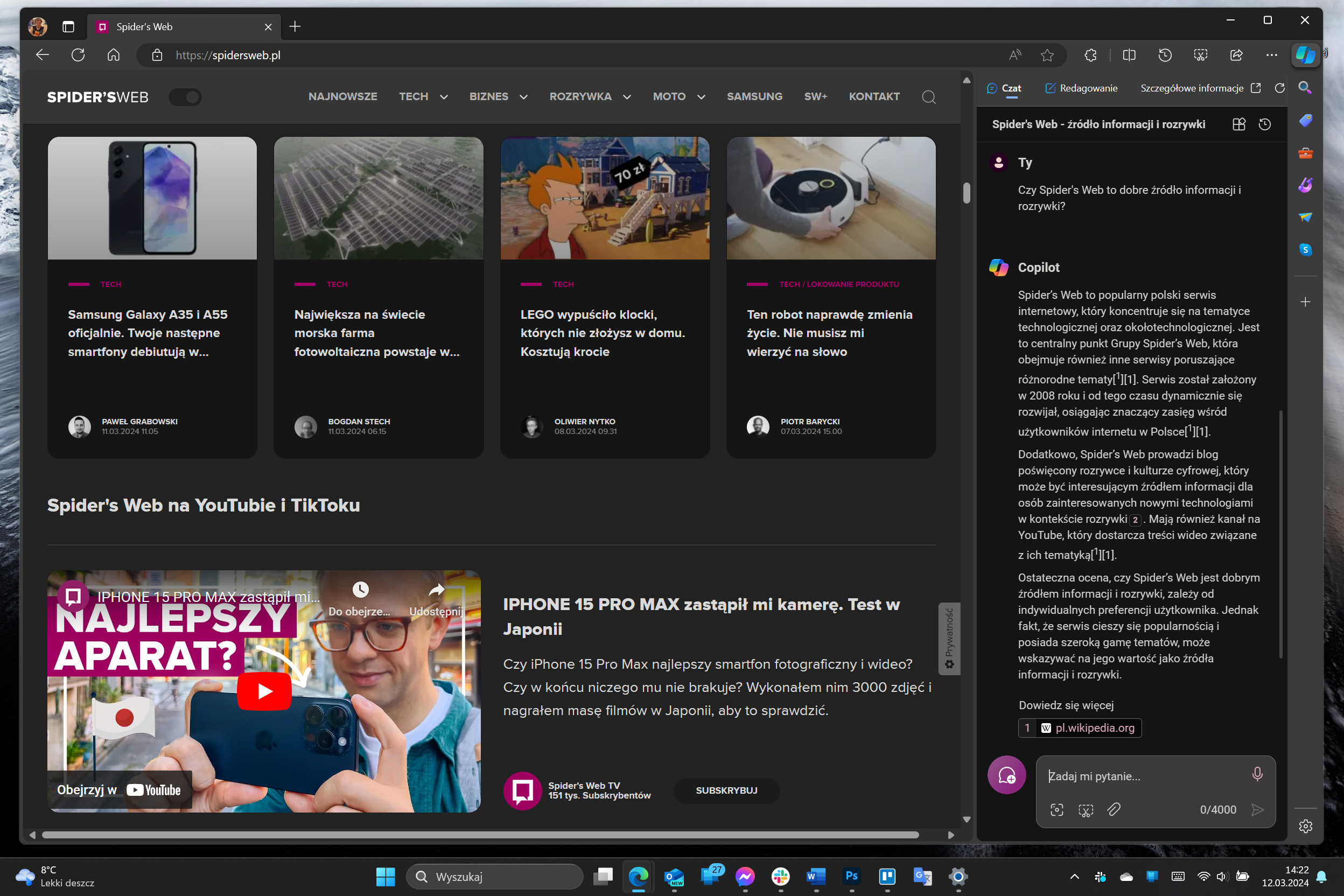Play the YouTube video with red button
The width and height of the screenshot is (1344, 896).
(x=264, y=691)
